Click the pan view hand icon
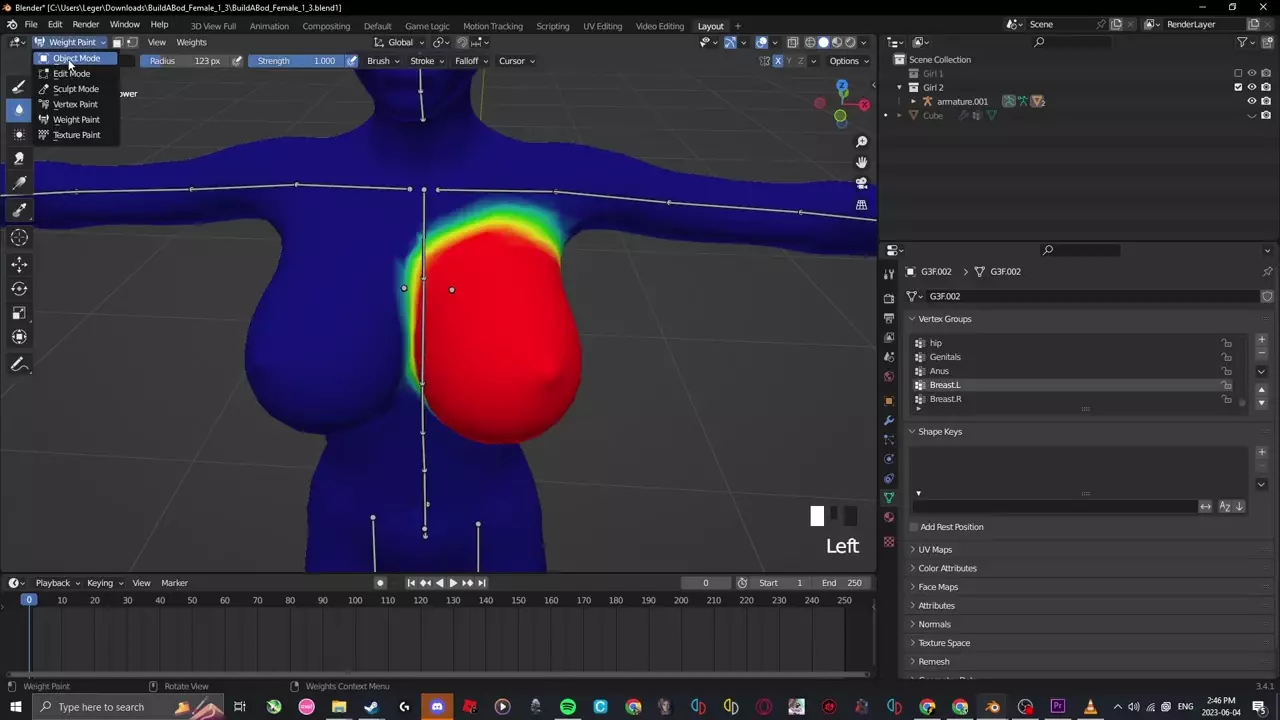1280x720 pixels. [861, 162]
